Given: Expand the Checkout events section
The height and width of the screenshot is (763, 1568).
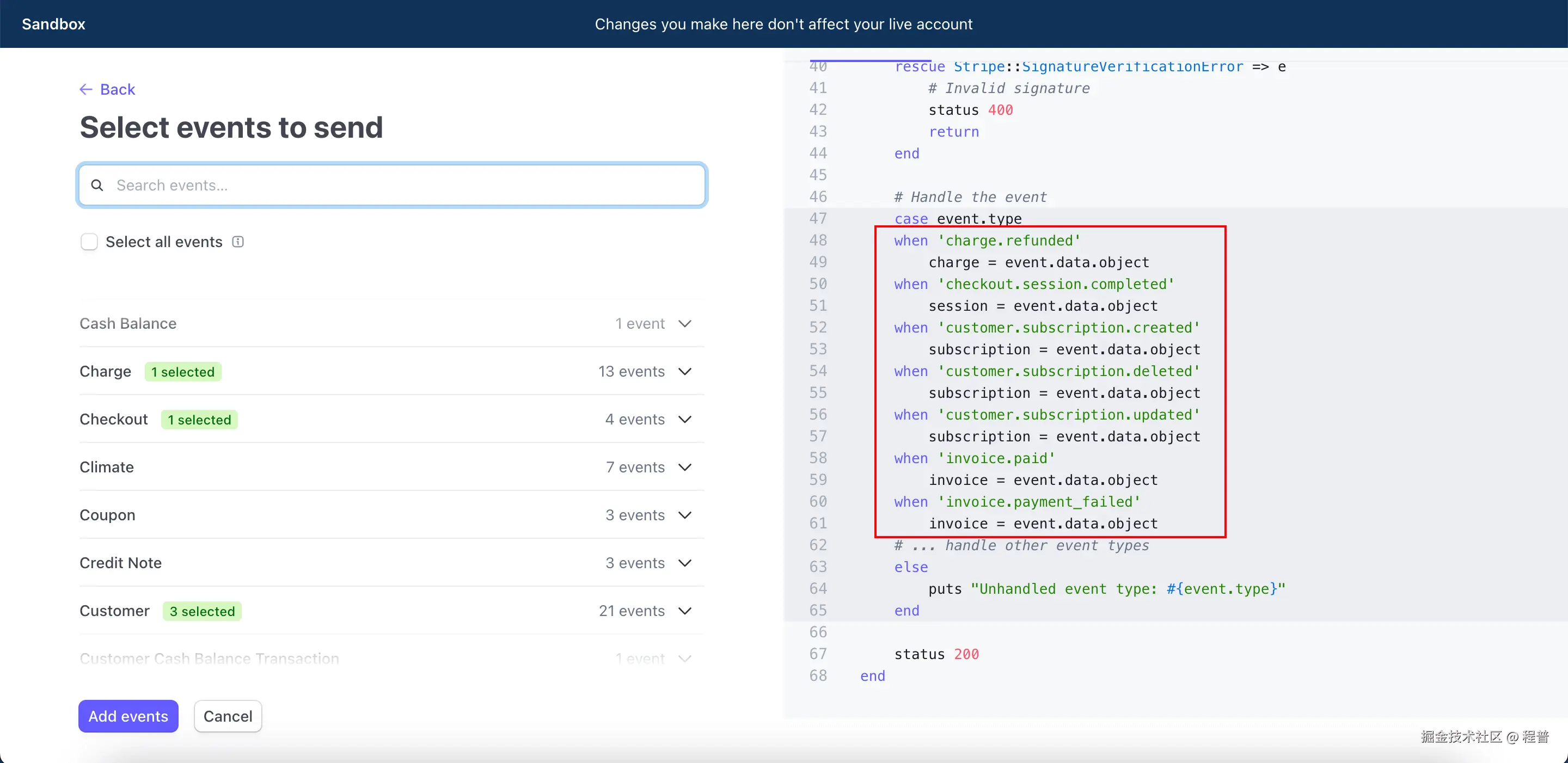Looking at the screenshot, I should point(685,419).
